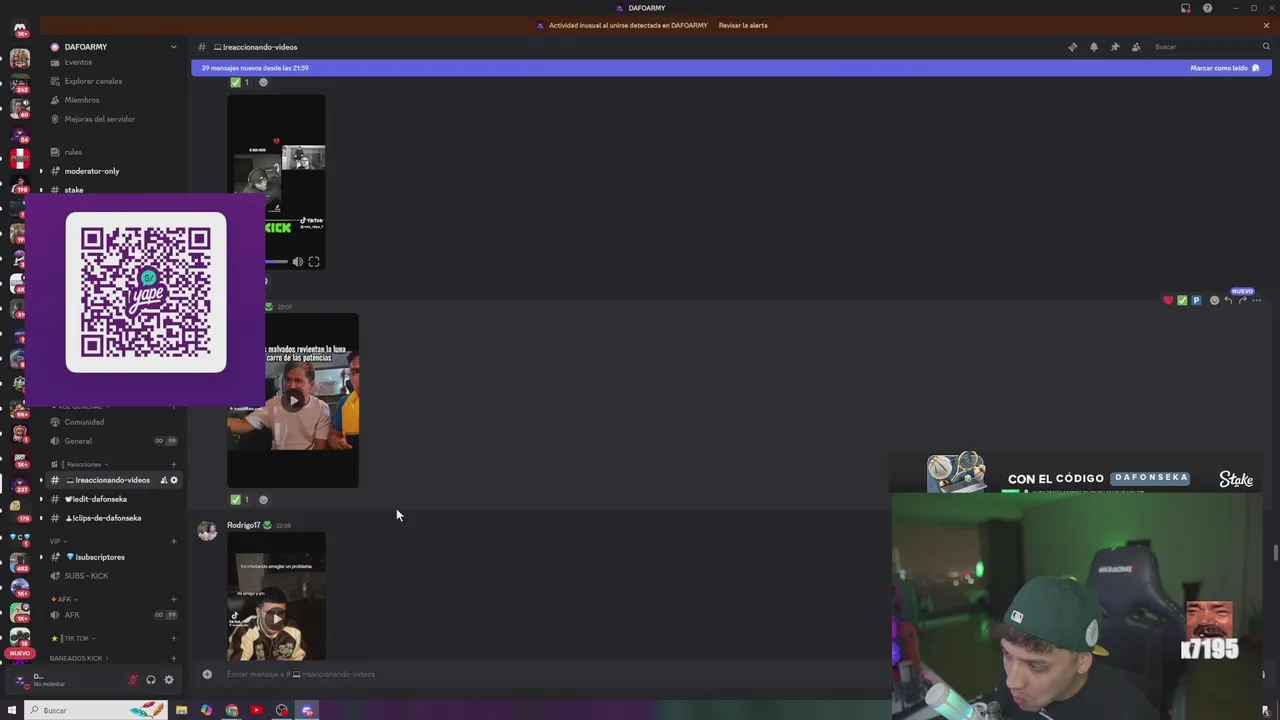Viewport: 1280px width, 720px height.
Task: Open the Threads icon in channel header
Action: coord(1072,47)
